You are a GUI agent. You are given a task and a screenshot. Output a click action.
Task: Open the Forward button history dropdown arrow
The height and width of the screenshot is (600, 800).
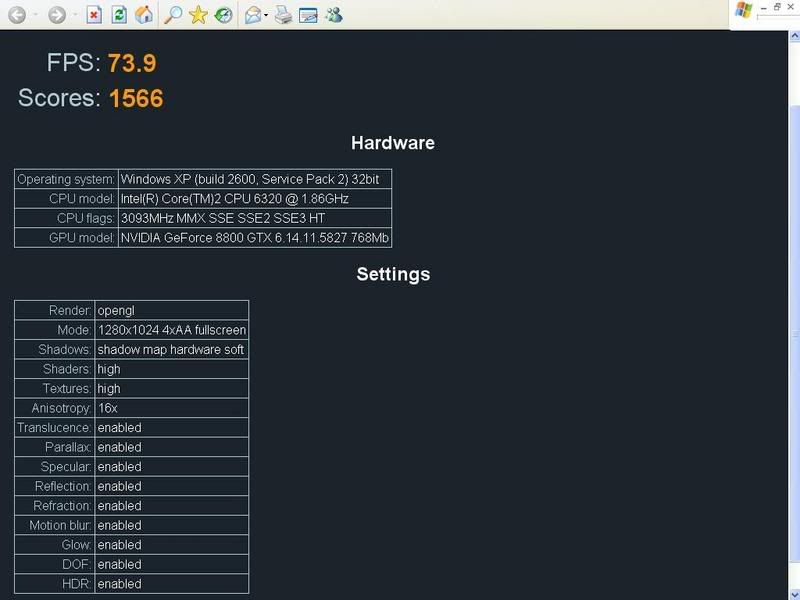[x=75, y=15]
